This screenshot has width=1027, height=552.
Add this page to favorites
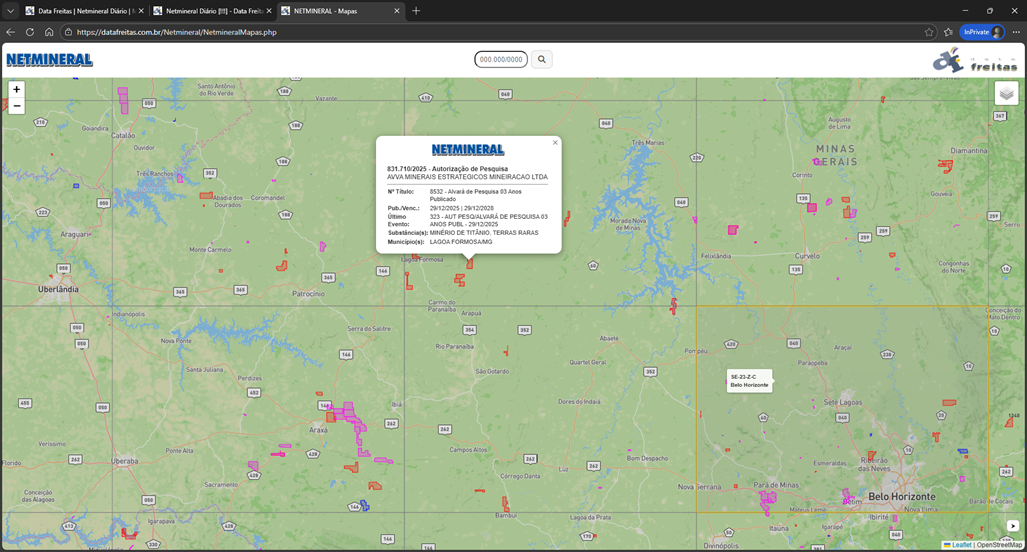click(x=929, y=32)
